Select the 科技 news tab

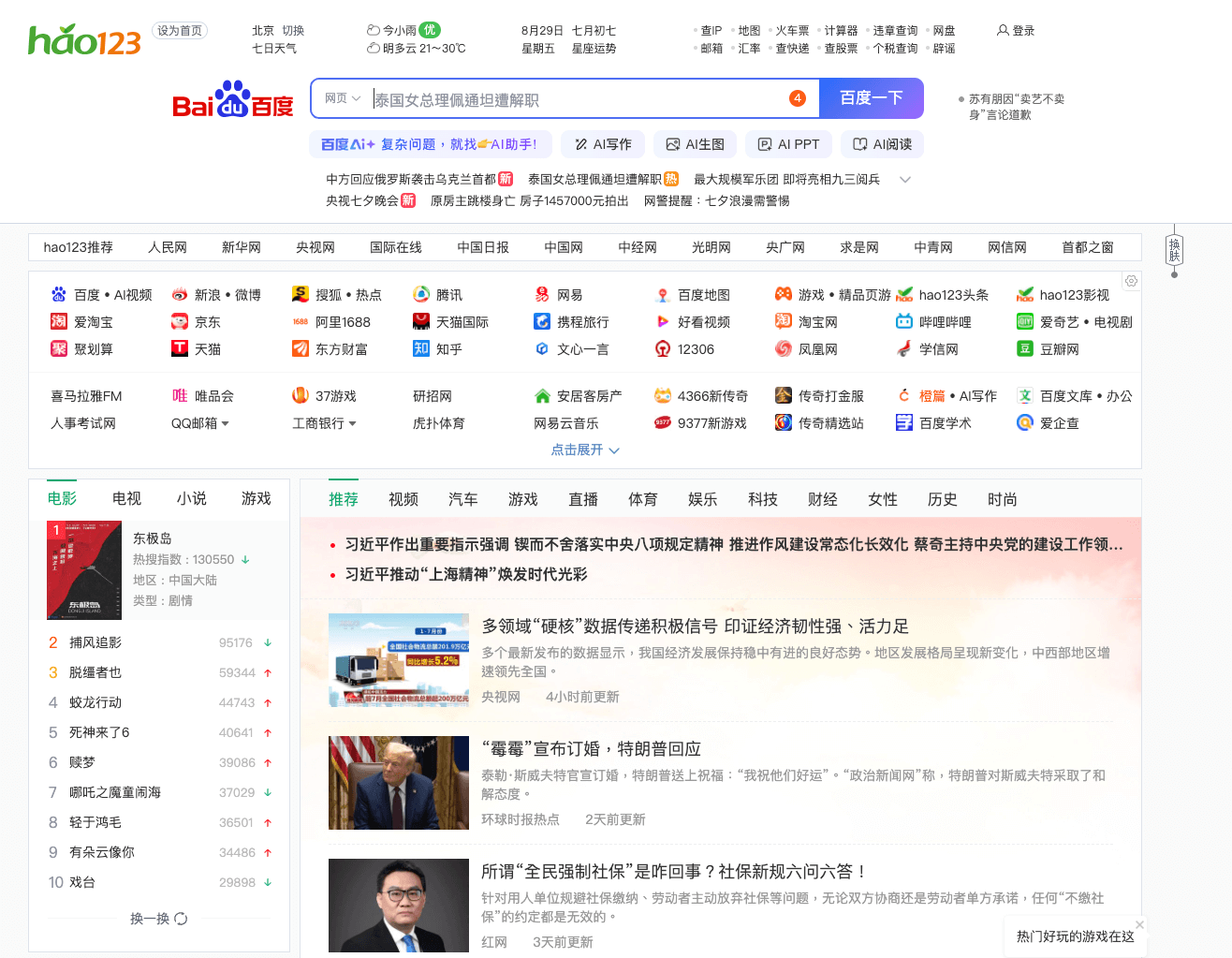[x=762, y=500]
